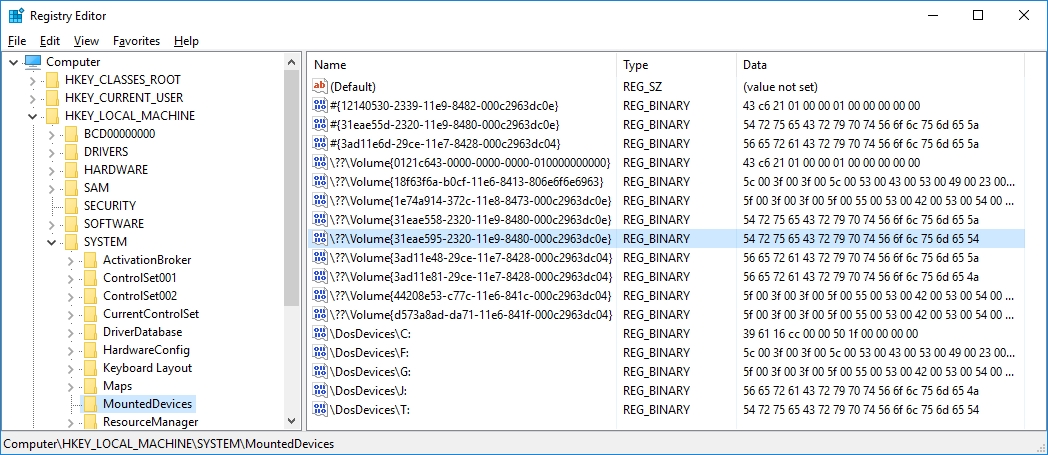Collapse the Computer tree node
This screenshot has width=1048, height=455.
point(14,62)
